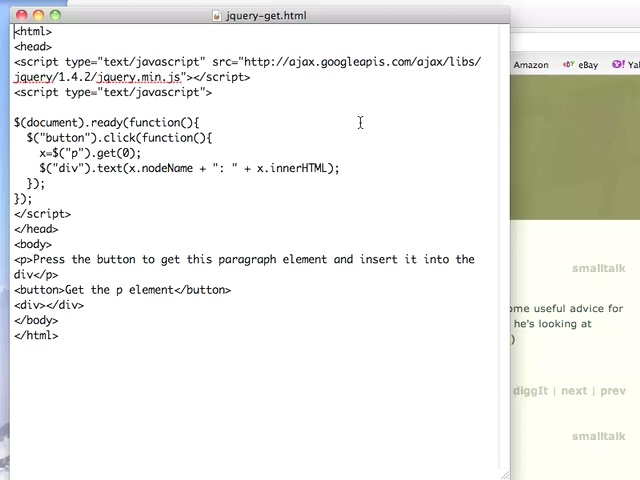Click the $("div").text(x.nodeName line
The height and width of the screenshot is (480, 640).
tap(189, 168)
